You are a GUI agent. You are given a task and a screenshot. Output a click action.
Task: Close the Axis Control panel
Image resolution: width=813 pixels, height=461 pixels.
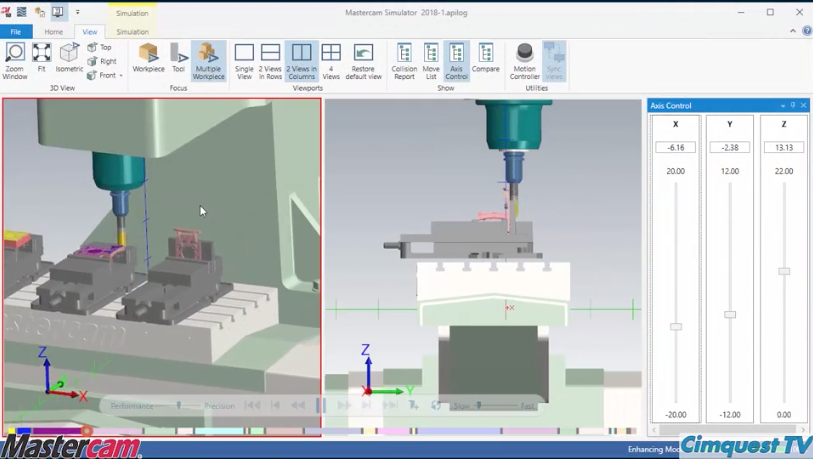pyautogui.click(x=803, y=105)
